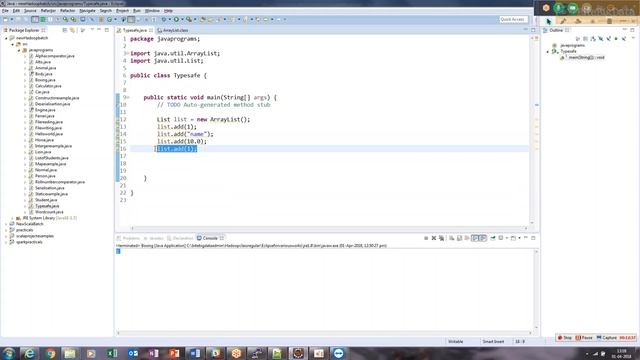The image size is (640, 360).
Task: Click Stop on the screen recorder
Action: tap(565, 338)
